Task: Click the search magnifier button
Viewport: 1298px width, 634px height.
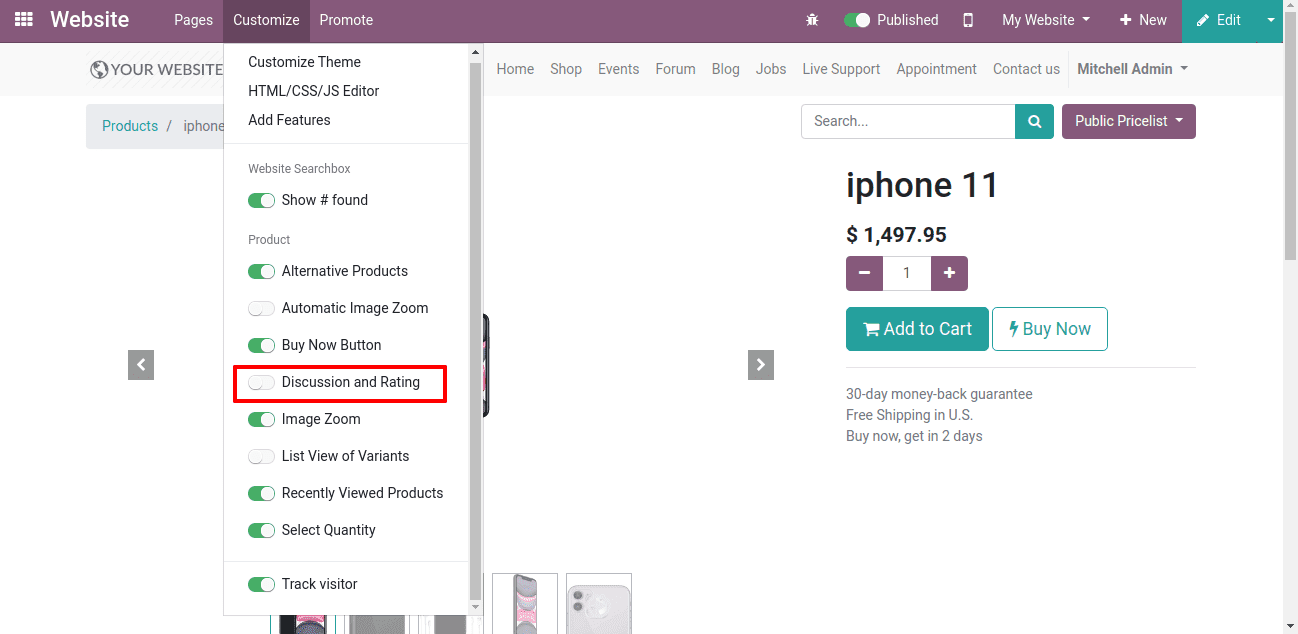Action: tap(1034, 121)
